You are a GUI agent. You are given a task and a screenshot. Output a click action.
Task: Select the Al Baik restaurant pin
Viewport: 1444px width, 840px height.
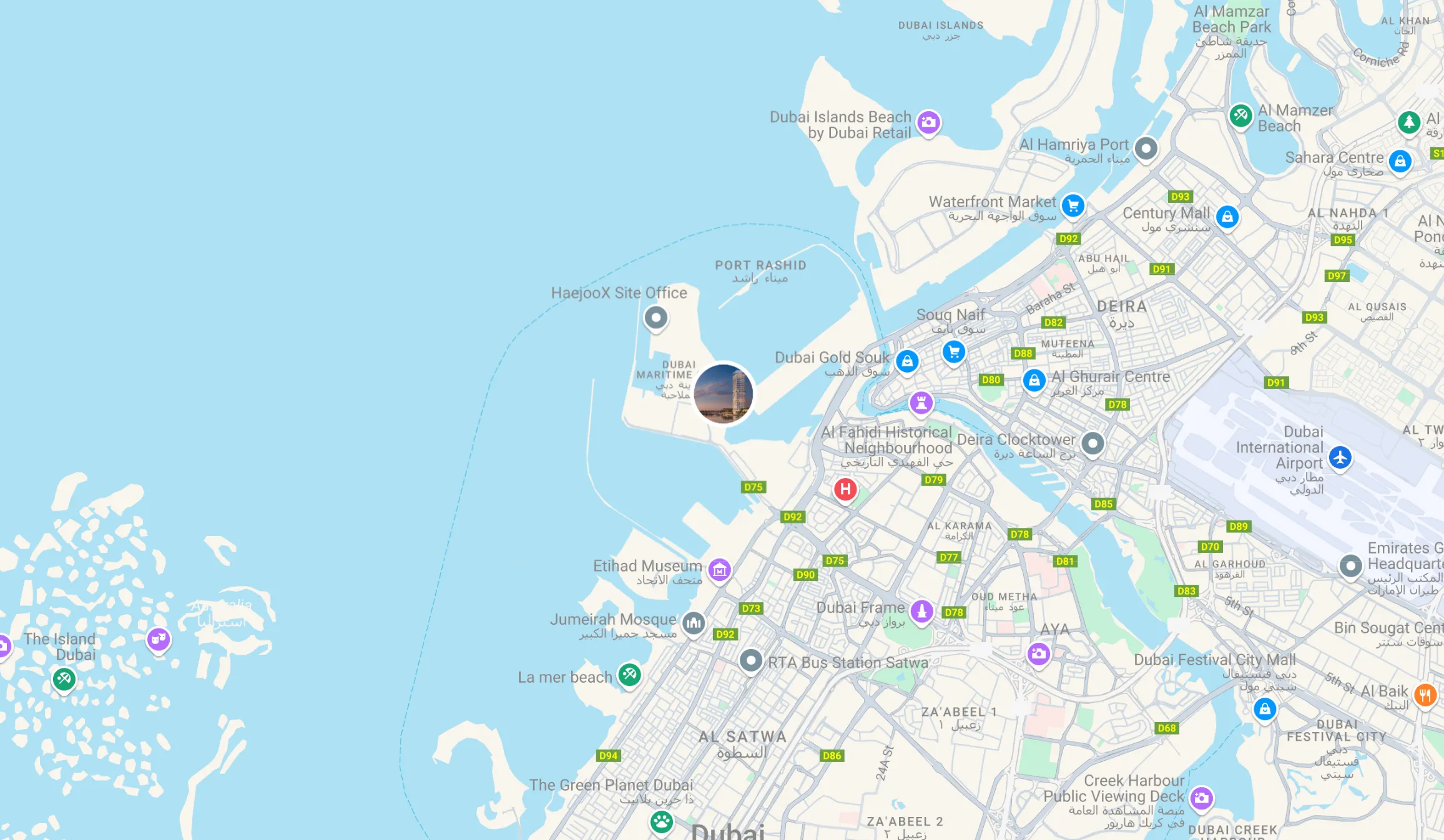[x=1425, y=695]
